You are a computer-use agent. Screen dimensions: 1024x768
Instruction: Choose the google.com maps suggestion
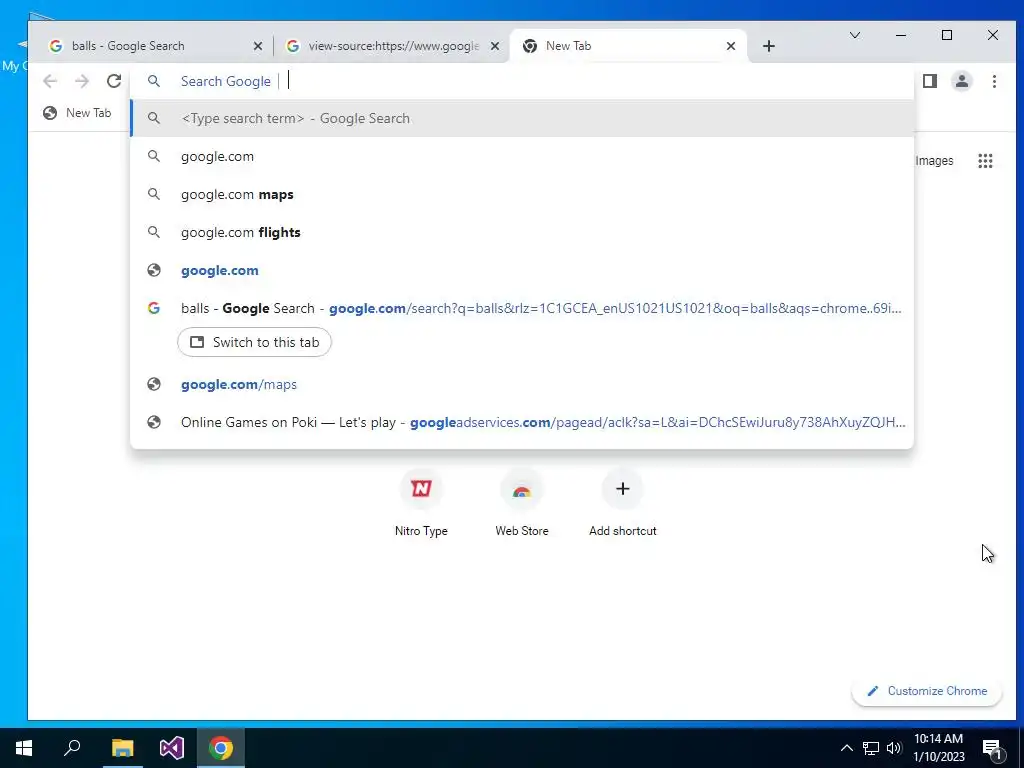point(522,194)
